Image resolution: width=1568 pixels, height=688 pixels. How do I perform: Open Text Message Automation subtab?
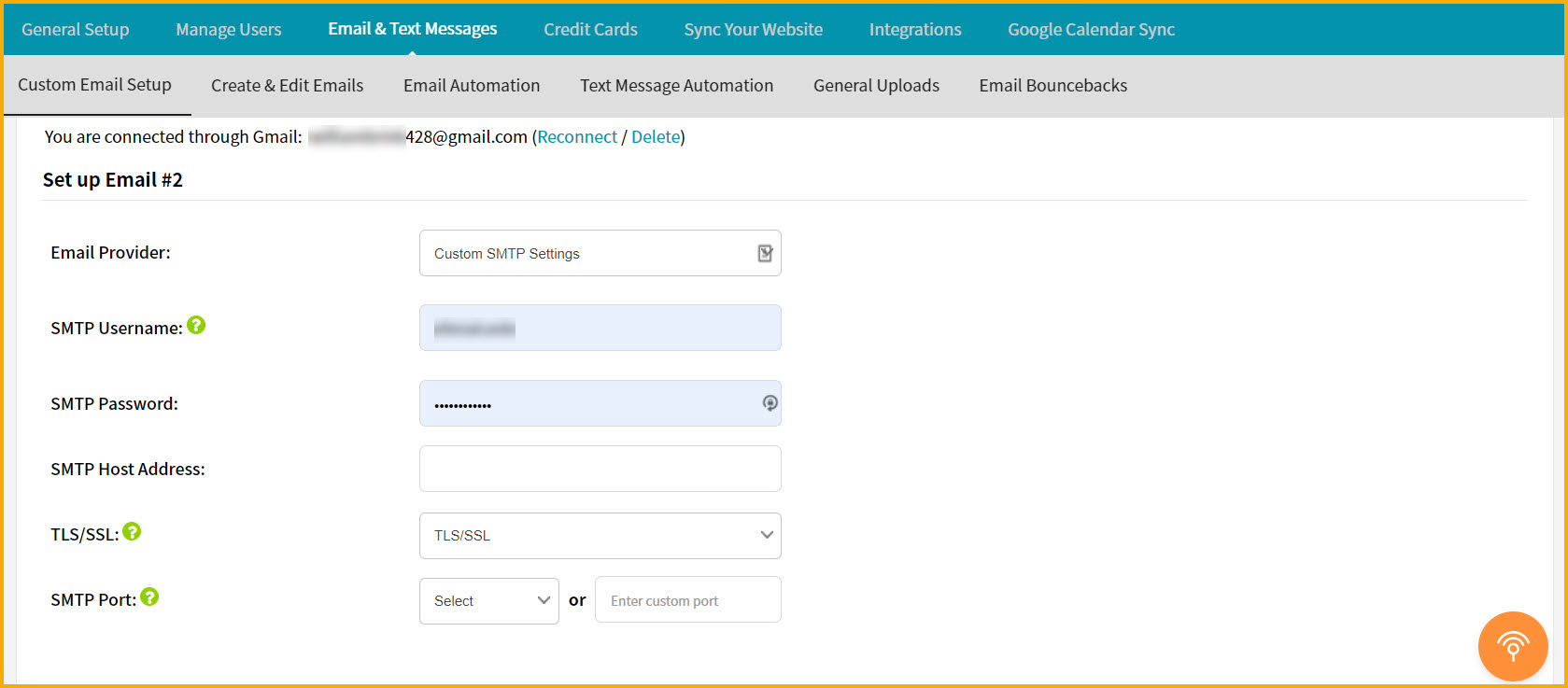click(677, 86)
